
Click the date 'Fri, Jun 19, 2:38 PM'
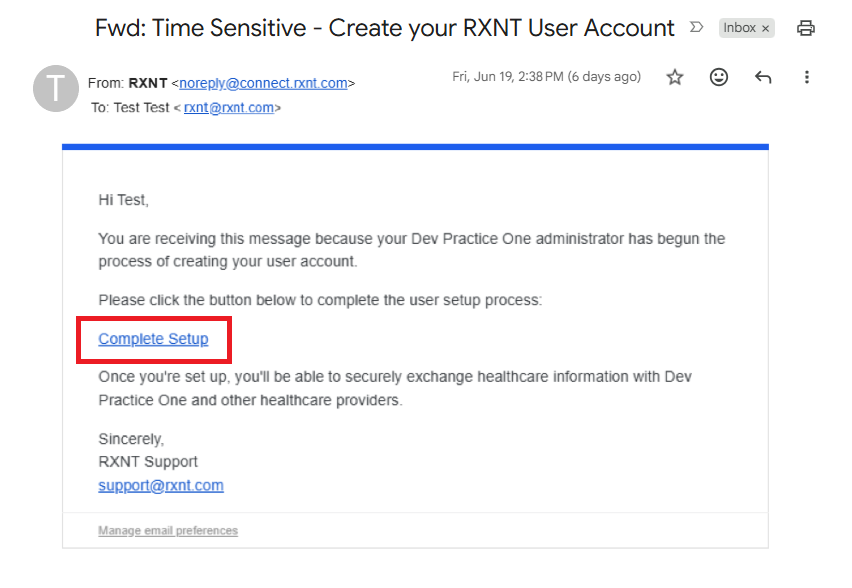pyautogui.click(x=508, y=77)
